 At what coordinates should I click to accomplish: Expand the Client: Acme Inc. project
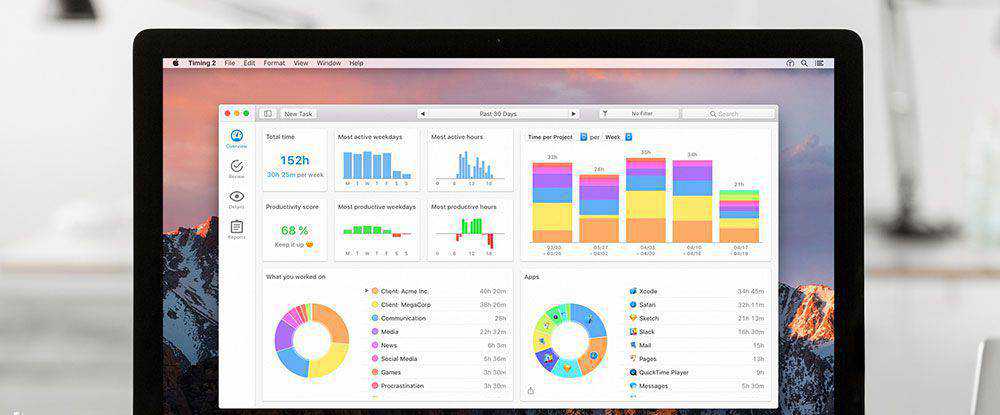(x=366, y=291)
